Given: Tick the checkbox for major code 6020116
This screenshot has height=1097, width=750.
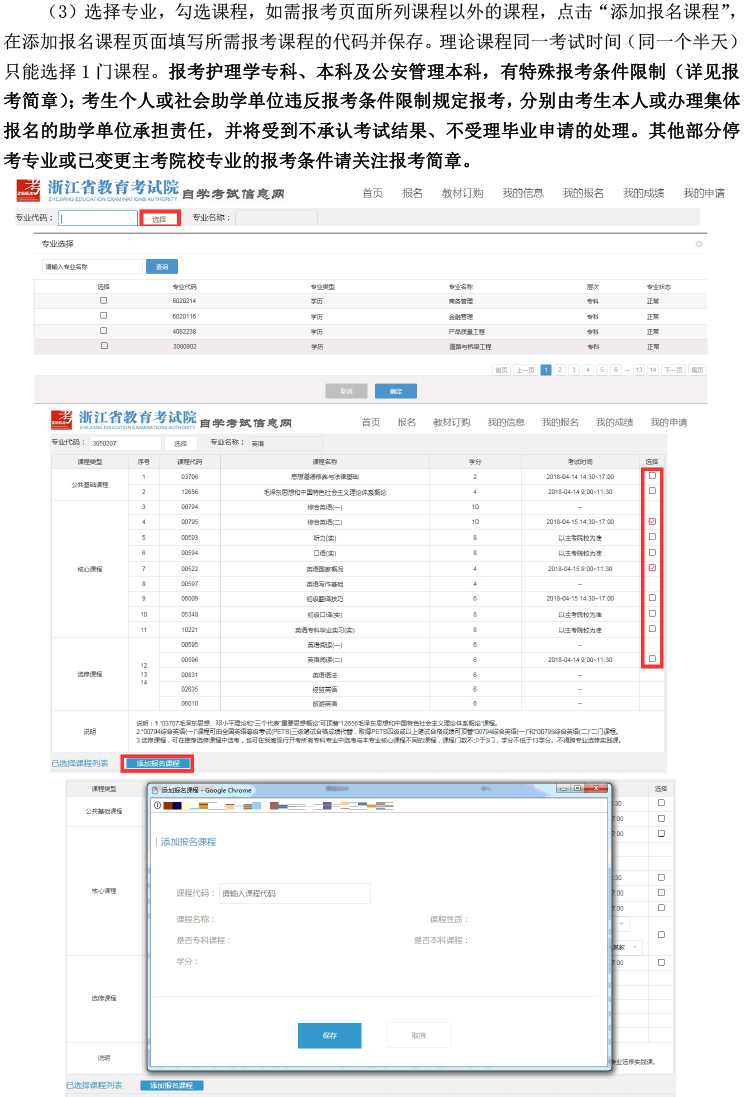Looking at the screenshot, I should pos(104,316).
